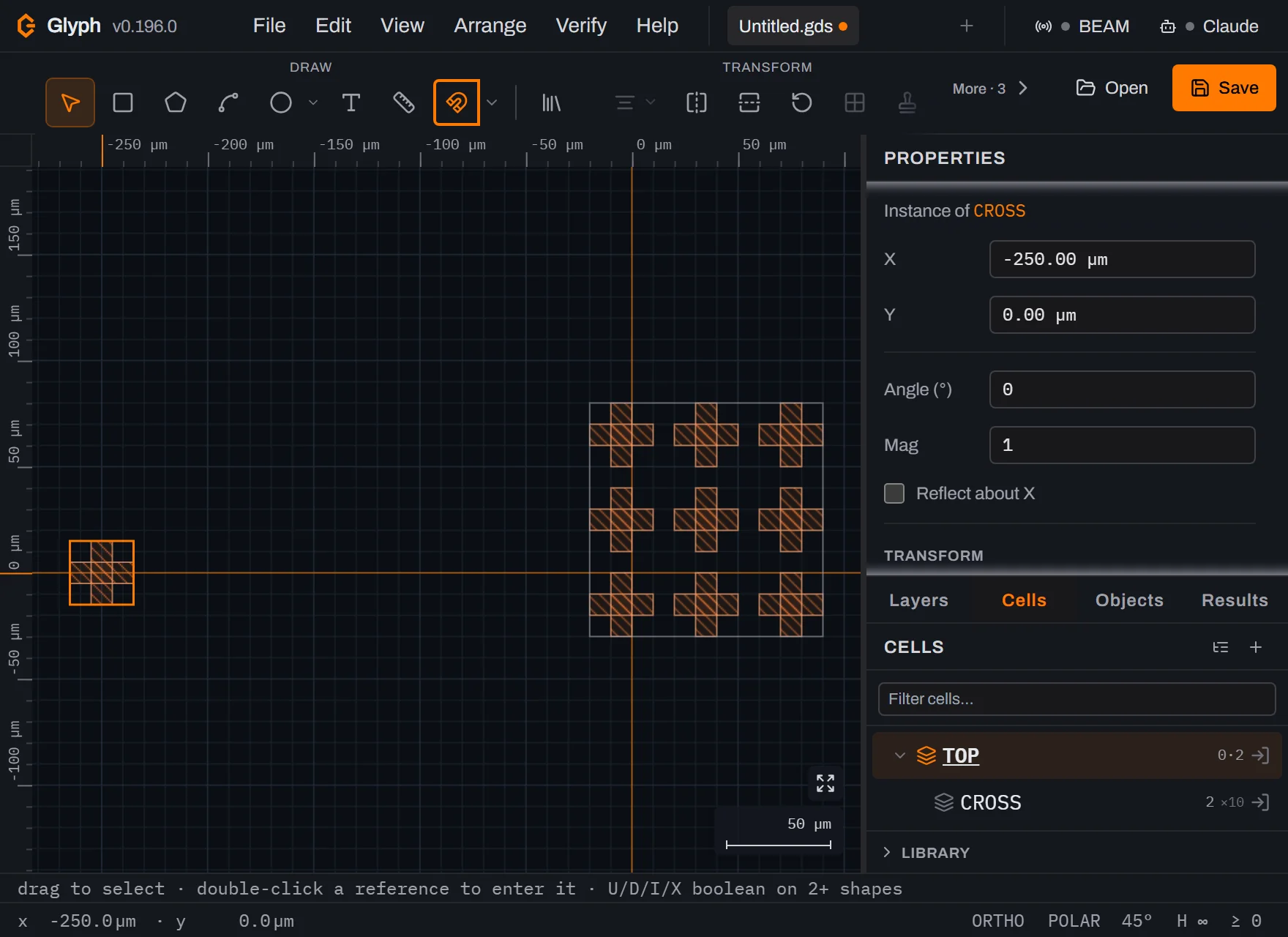Click the stamp transform icon

[x=907, y=102]
